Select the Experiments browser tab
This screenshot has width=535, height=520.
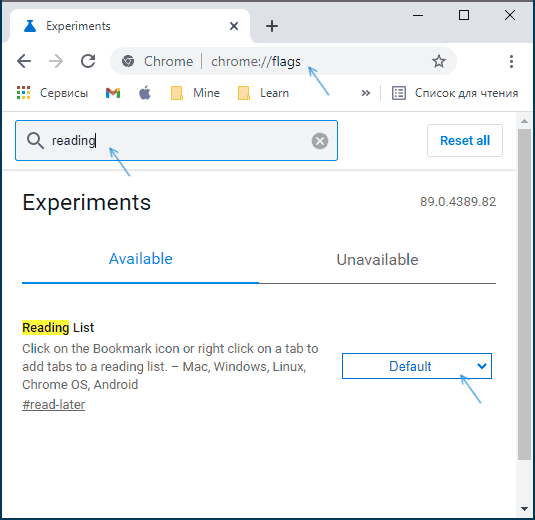[130, 26]
